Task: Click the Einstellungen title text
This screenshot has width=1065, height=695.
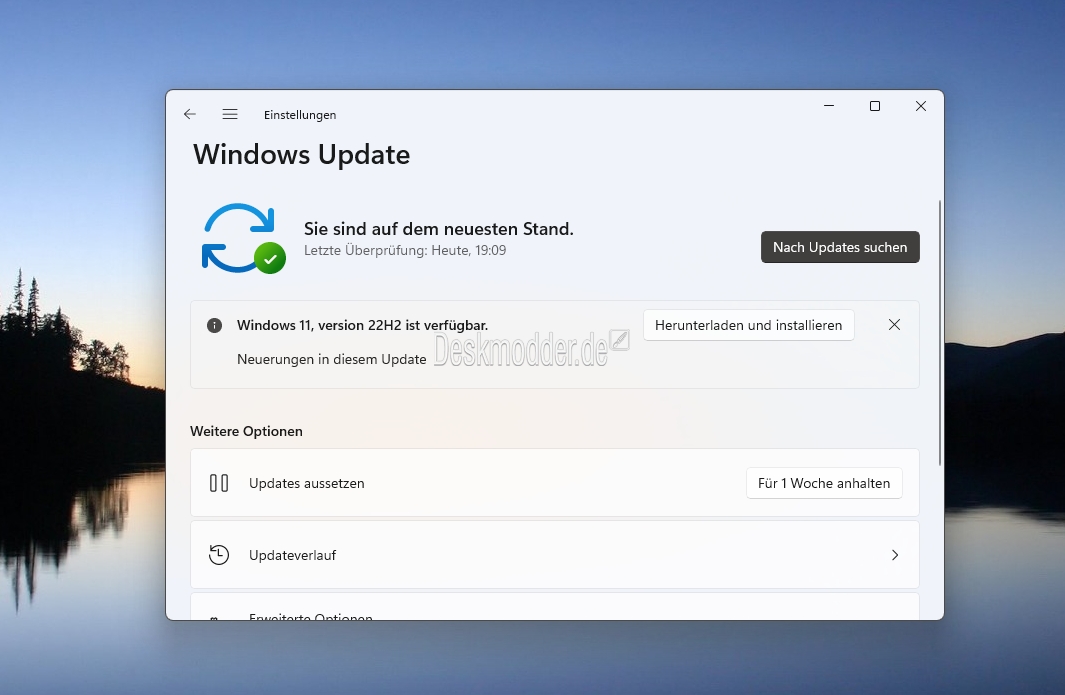Action: [x=300, y=115]
